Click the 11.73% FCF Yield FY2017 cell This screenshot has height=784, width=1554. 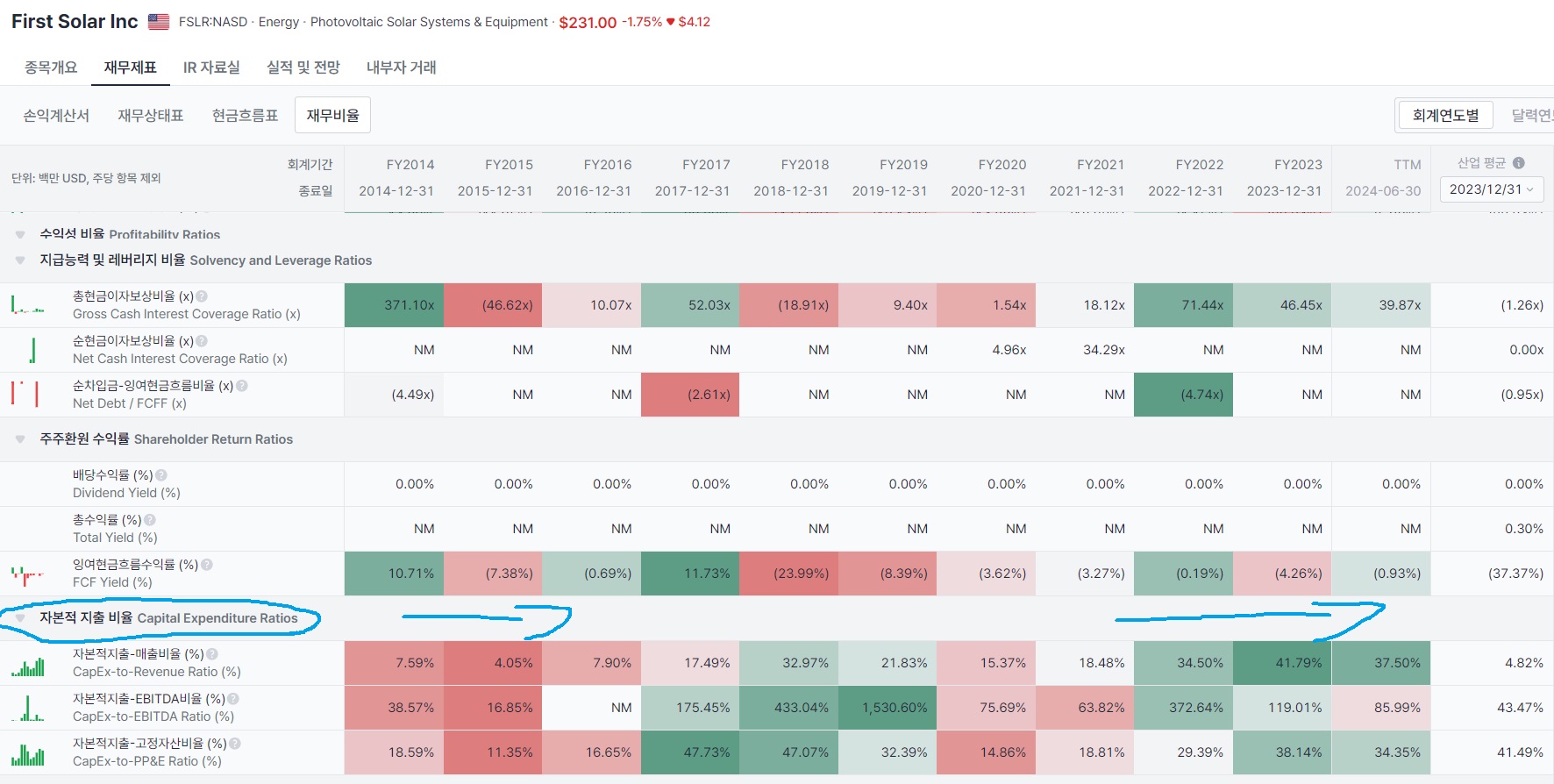click(690, 574)
